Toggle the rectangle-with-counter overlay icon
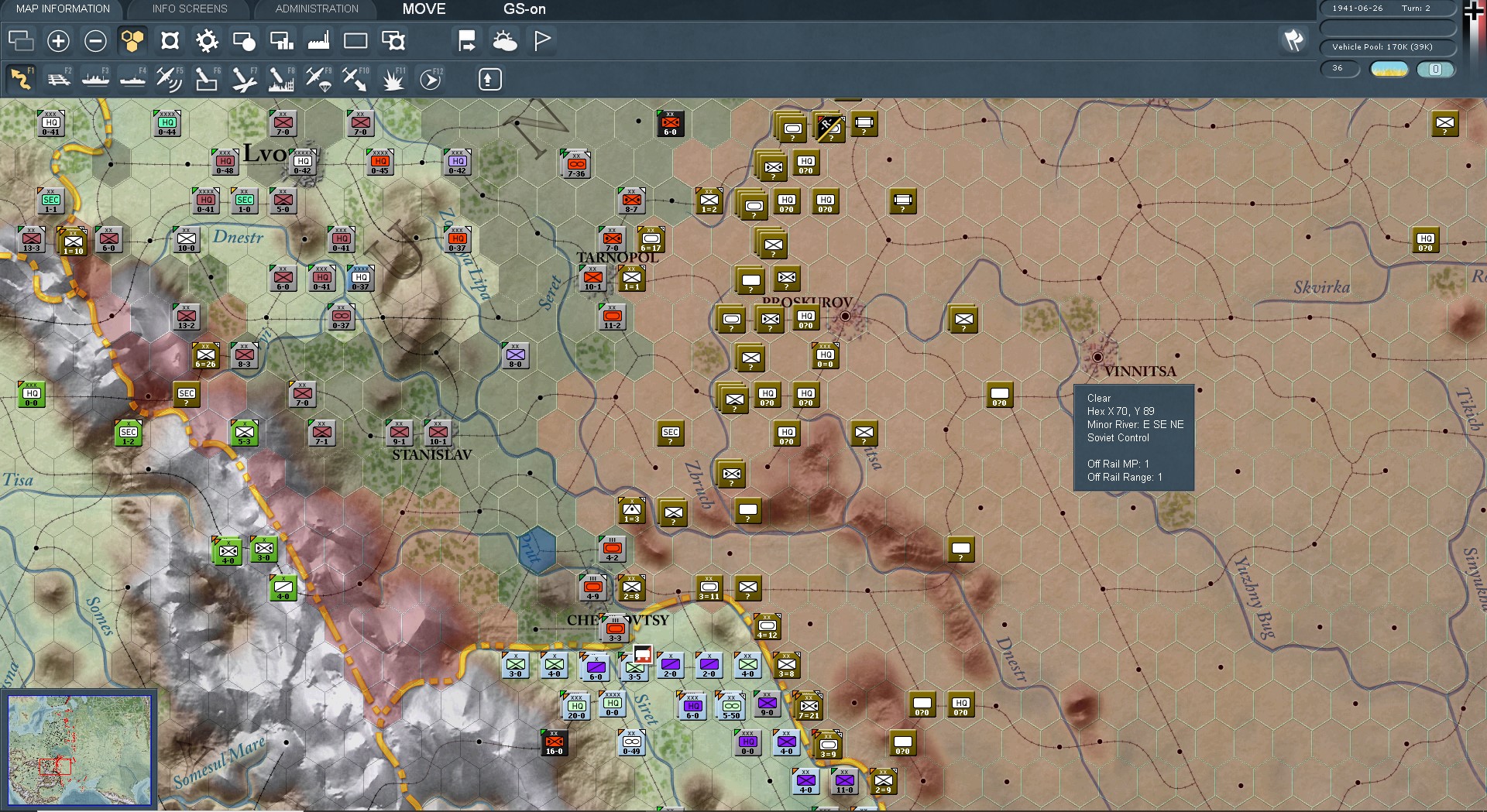The width and height of the screenshot is (1487, 812). tap(393, 40)
